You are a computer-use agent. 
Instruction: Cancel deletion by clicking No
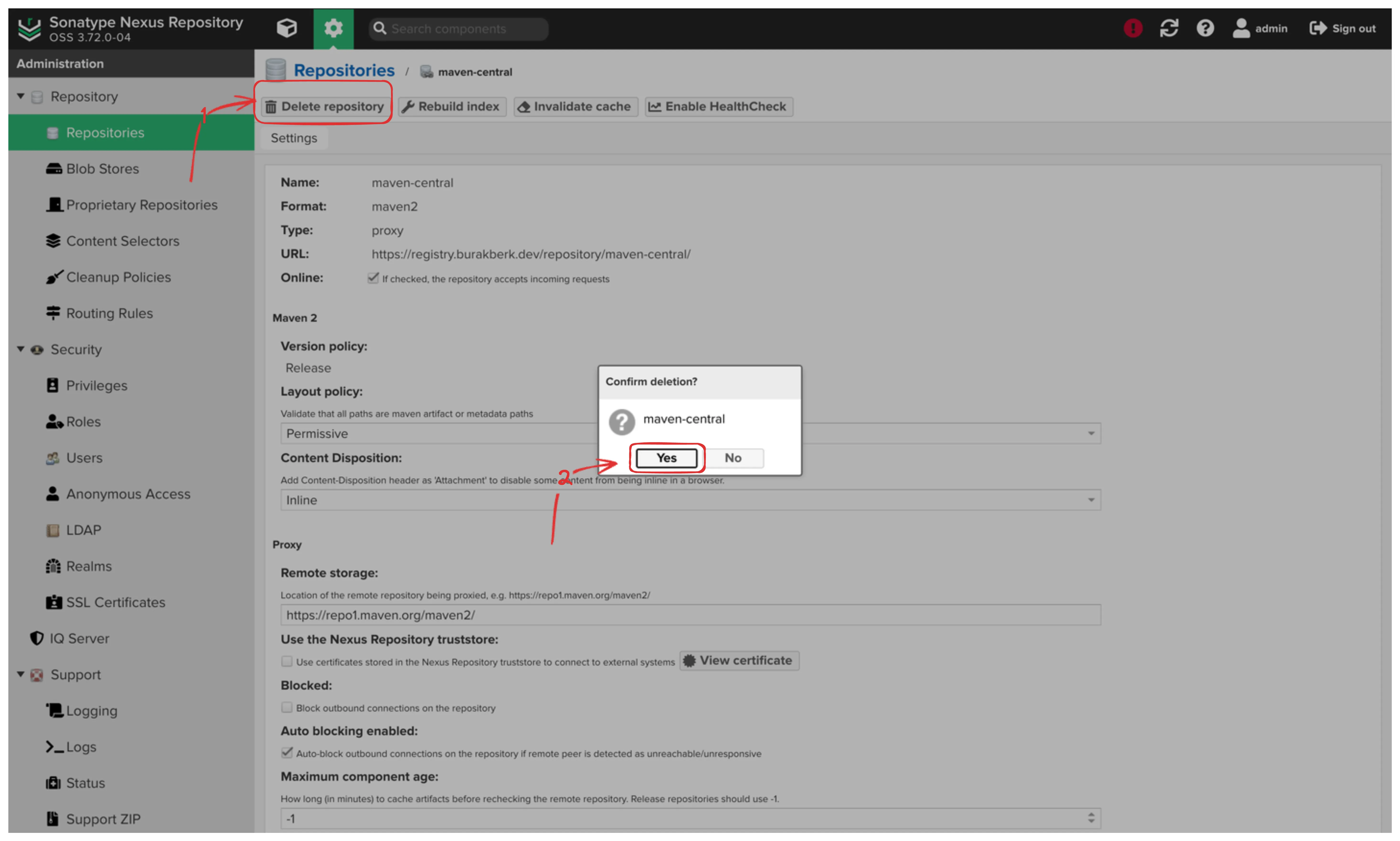(733, 458)
